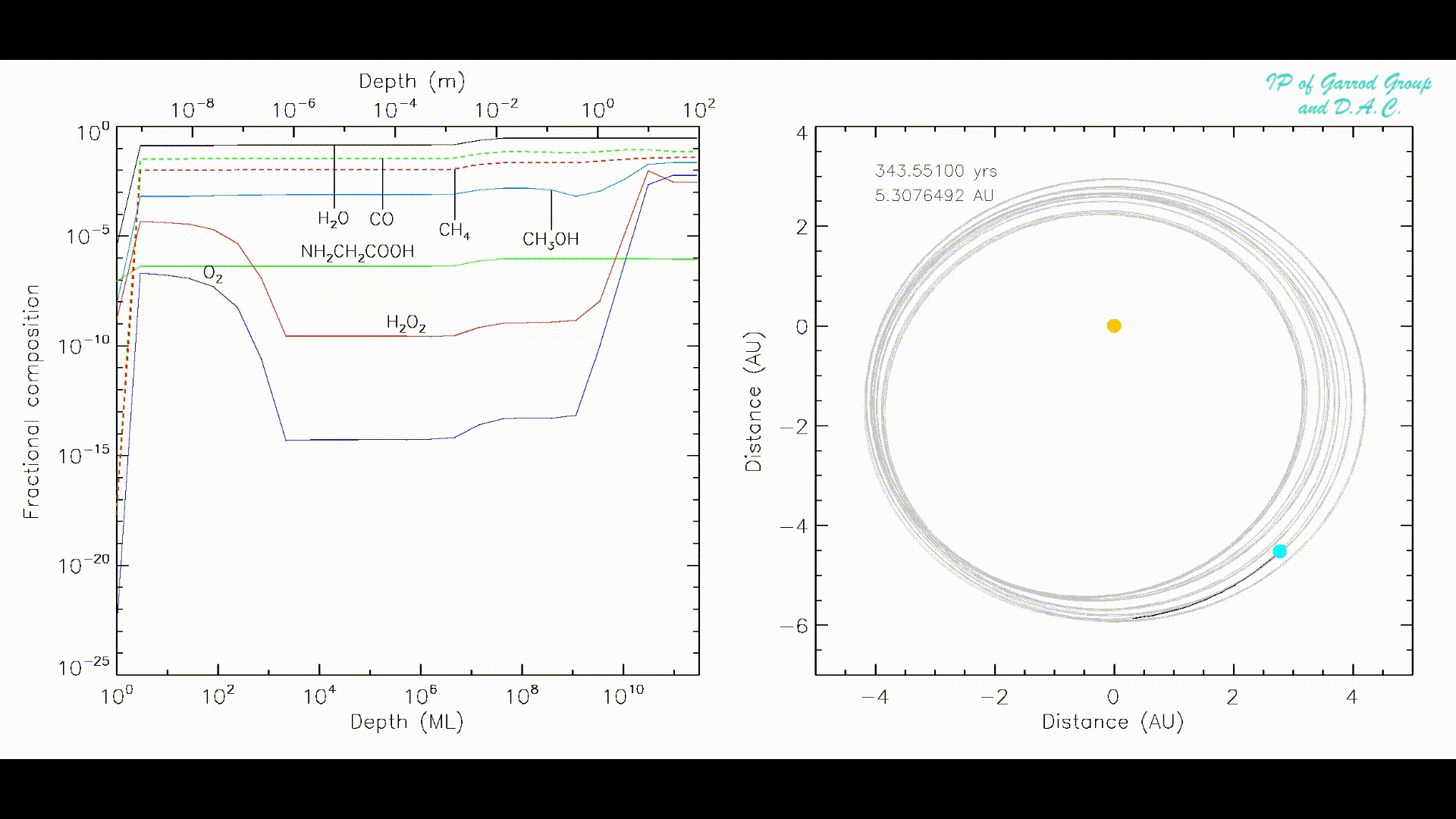Click the Depth (m) top axis title
The width and height of the screenshot is (1456, 819).
(412, 81)
